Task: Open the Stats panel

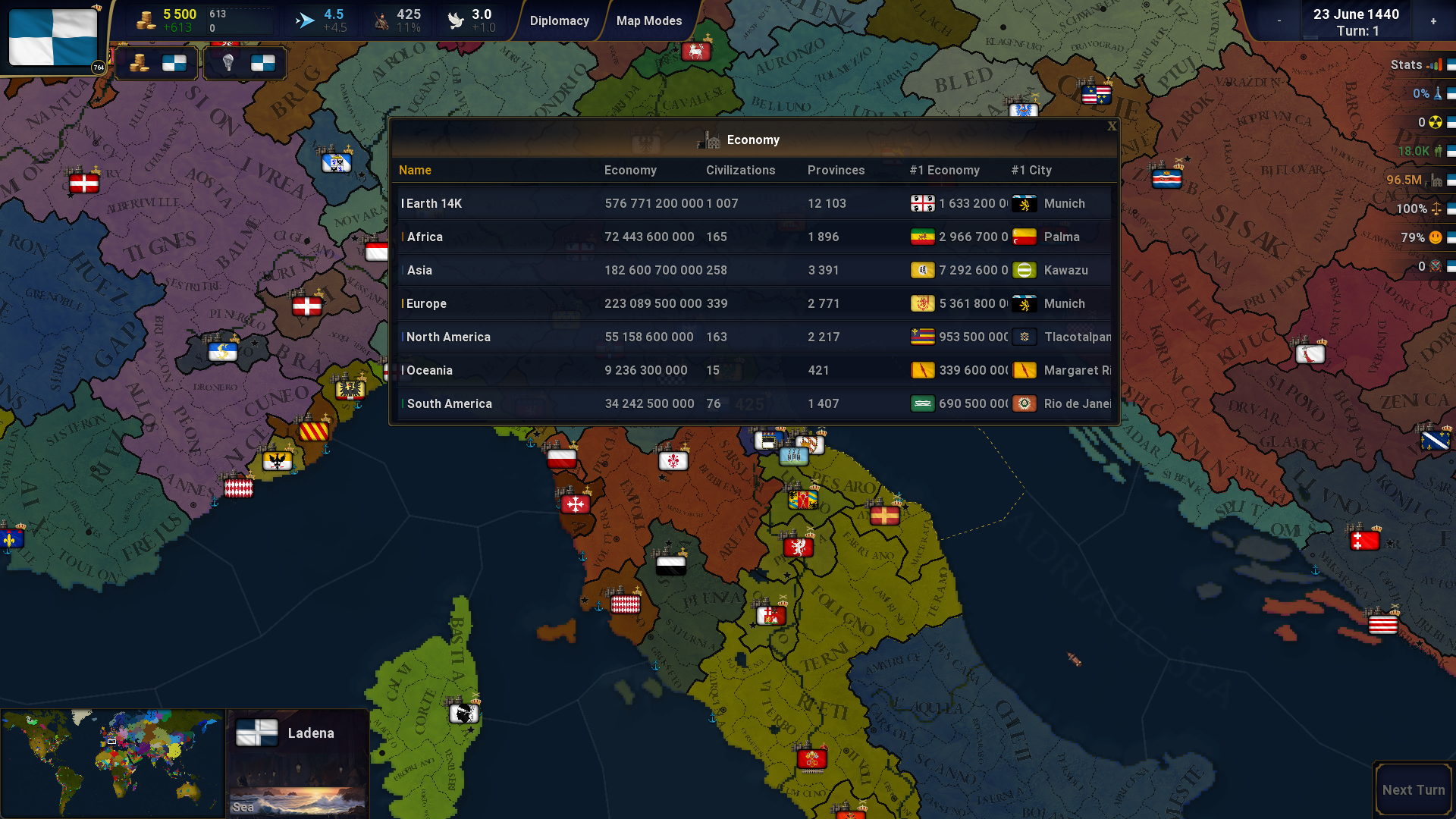Action: [1422, 64]
